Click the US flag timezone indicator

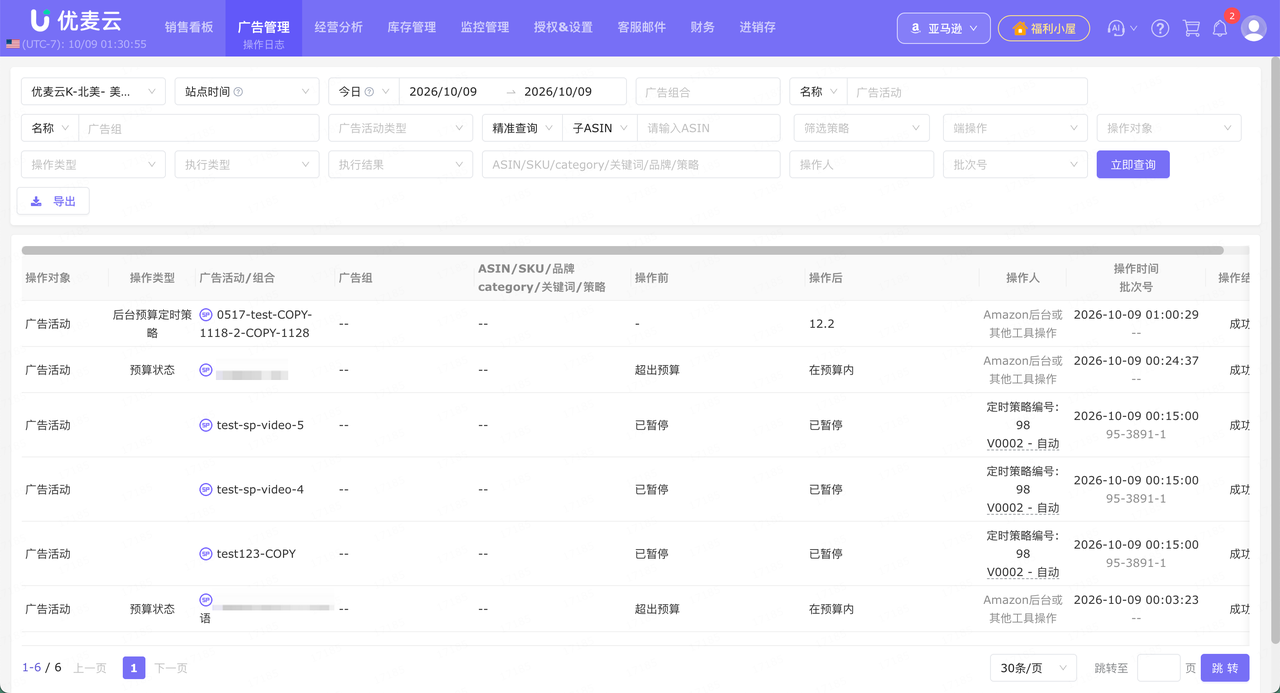(x=12, y=44)
